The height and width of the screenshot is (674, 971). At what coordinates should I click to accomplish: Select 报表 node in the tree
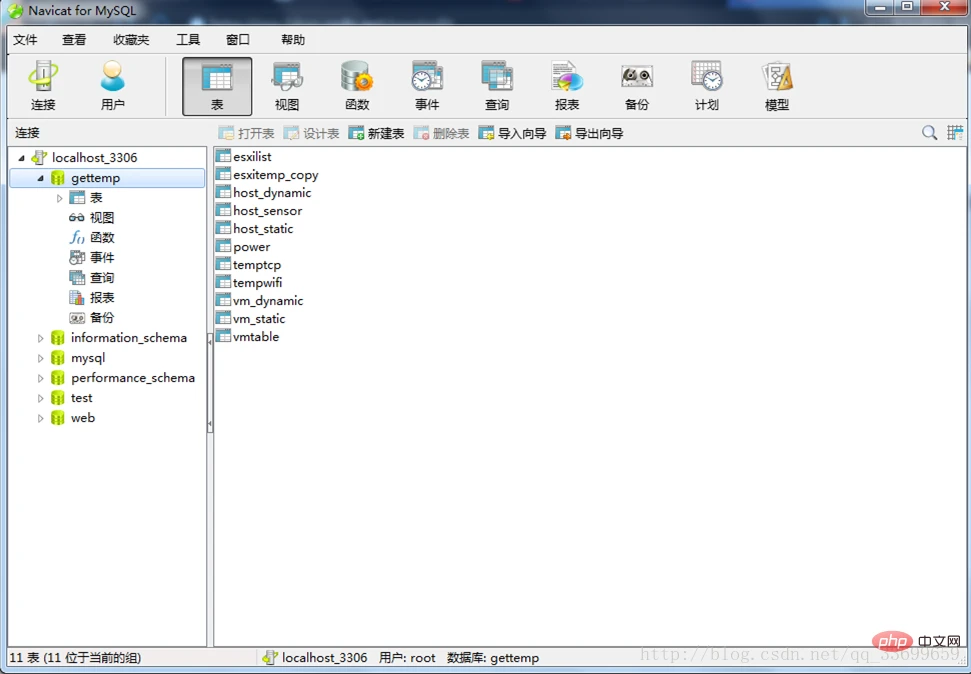[x=92, y=297]
